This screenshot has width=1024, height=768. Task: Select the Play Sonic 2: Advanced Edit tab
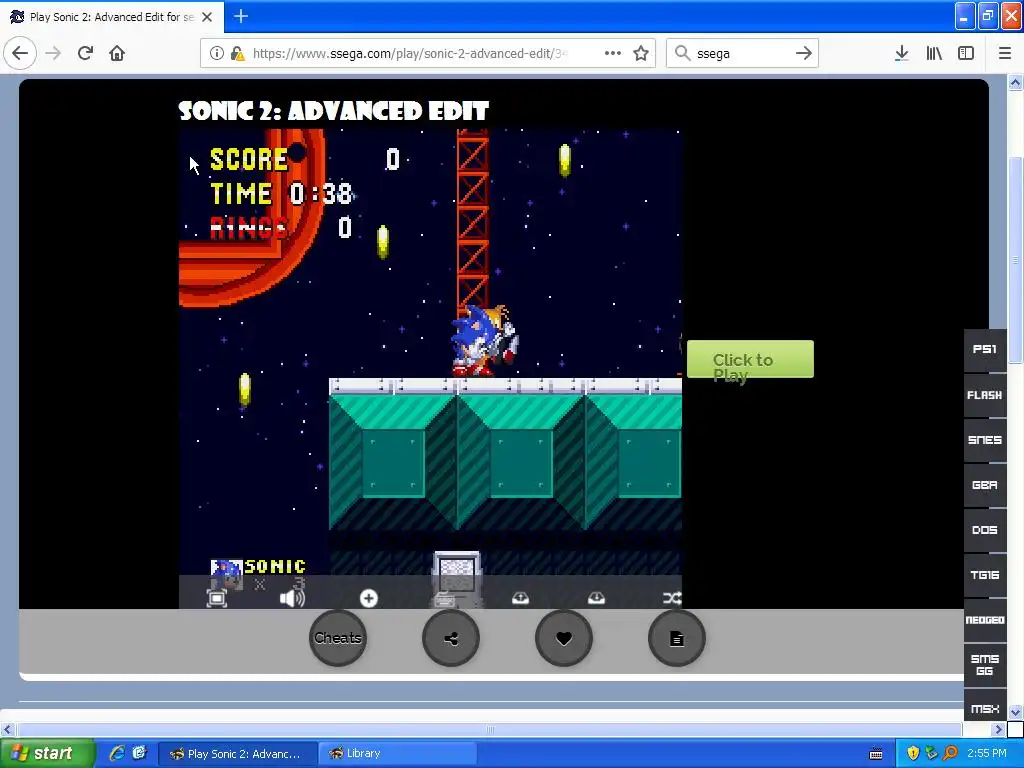[x=112, y=17]
